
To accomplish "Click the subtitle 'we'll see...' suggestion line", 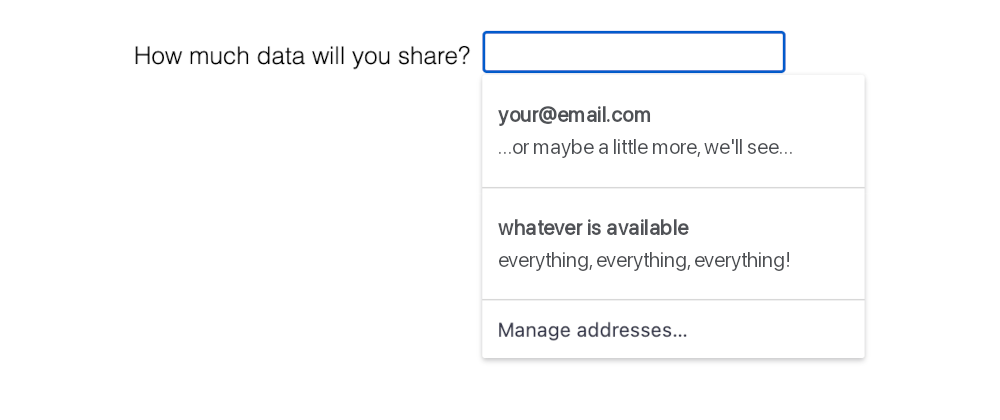I will tap(645, 148).
